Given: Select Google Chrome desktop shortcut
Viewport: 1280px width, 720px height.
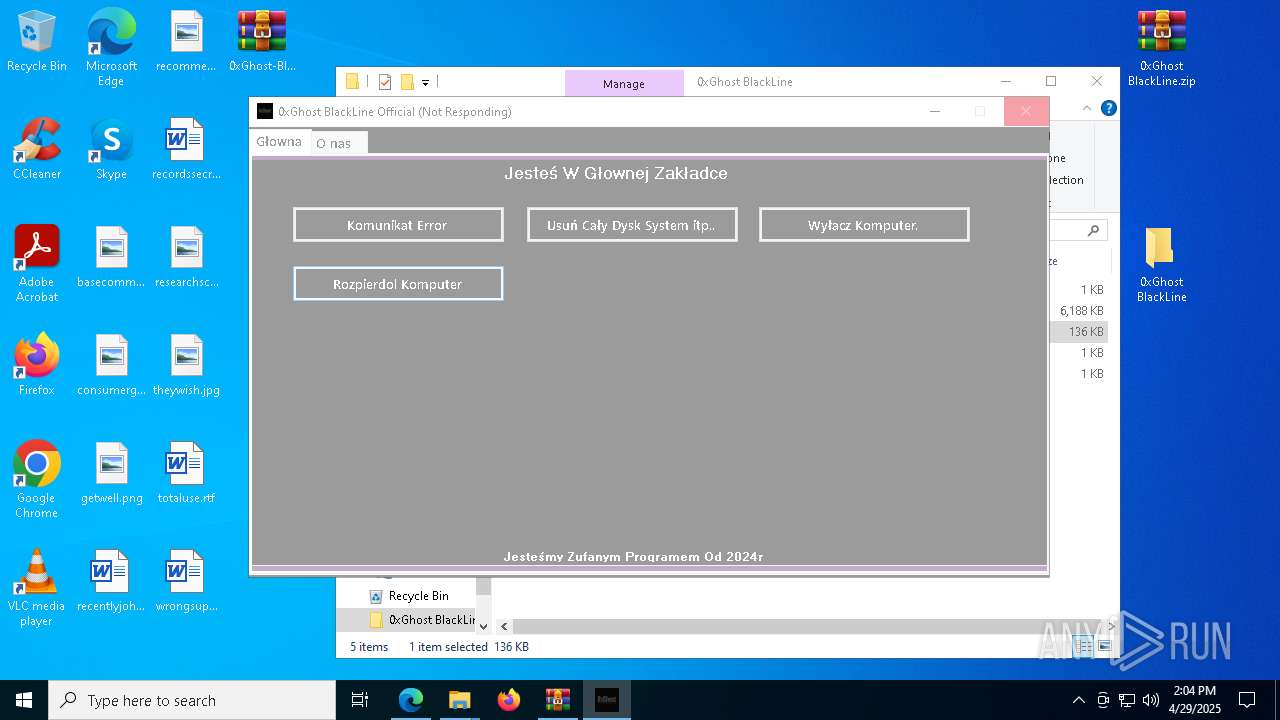Looking at the screenshot, I should tap(37, 479).
